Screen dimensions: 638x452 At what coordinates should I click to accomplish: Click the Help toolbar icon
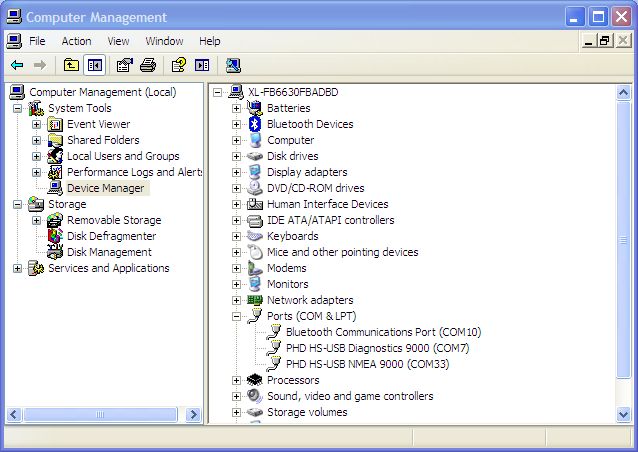178,65
